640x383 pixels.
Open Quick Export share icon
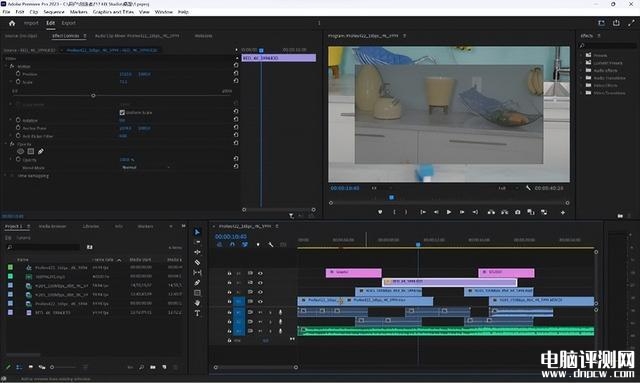[616, 23]
